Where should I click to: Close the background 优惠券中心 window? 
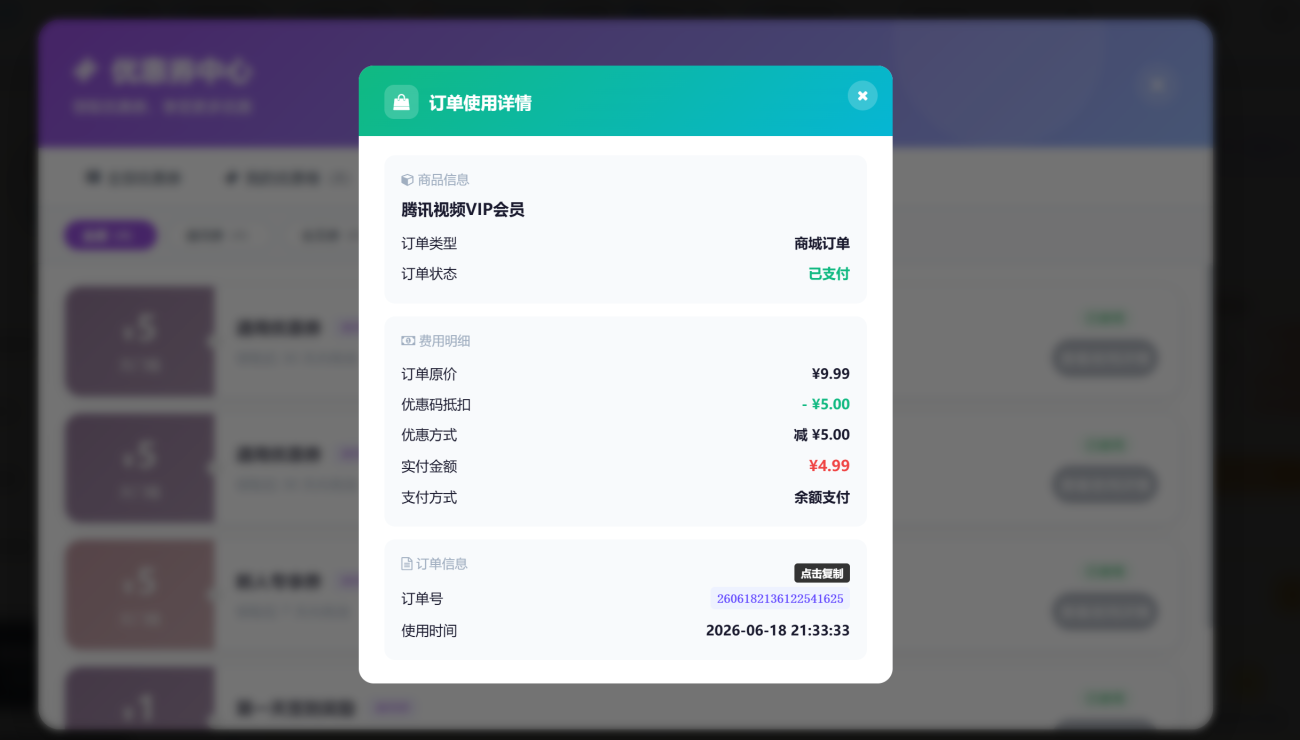1157,85
